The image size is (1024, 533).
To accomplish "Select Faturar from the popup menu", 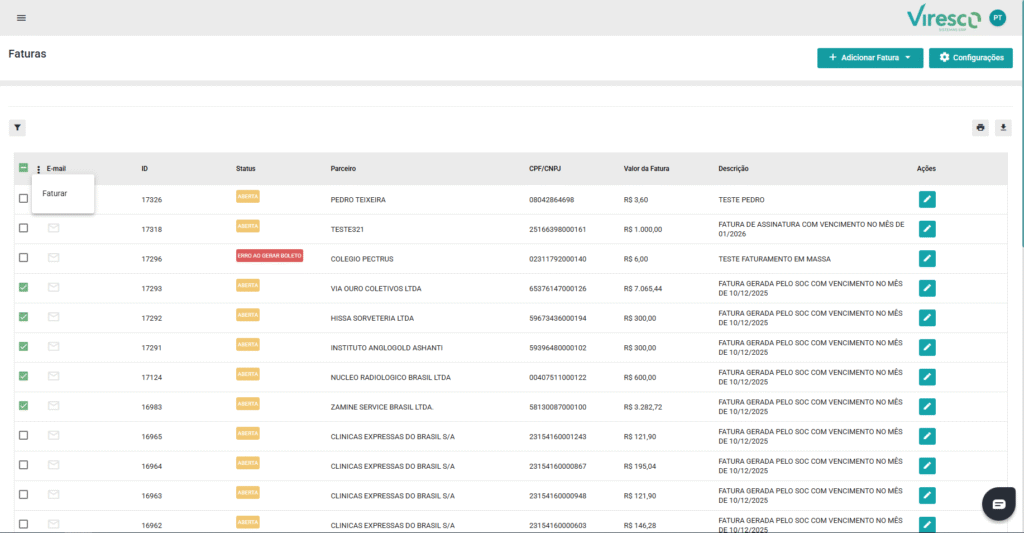I will (x=55, y=193).
